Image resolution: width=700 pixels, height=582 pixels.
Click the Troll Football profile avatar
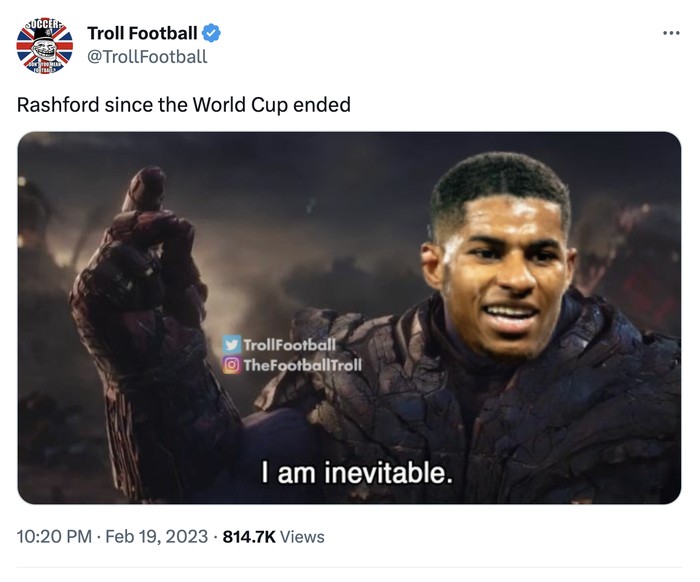45,45
